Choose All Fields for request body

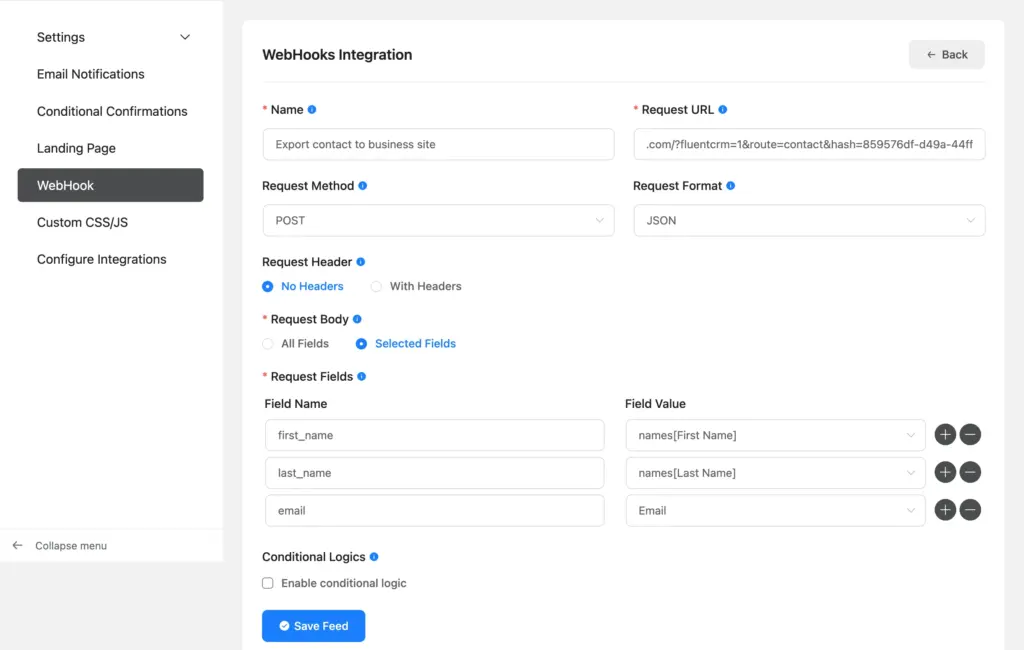click(x=268, y=344)
